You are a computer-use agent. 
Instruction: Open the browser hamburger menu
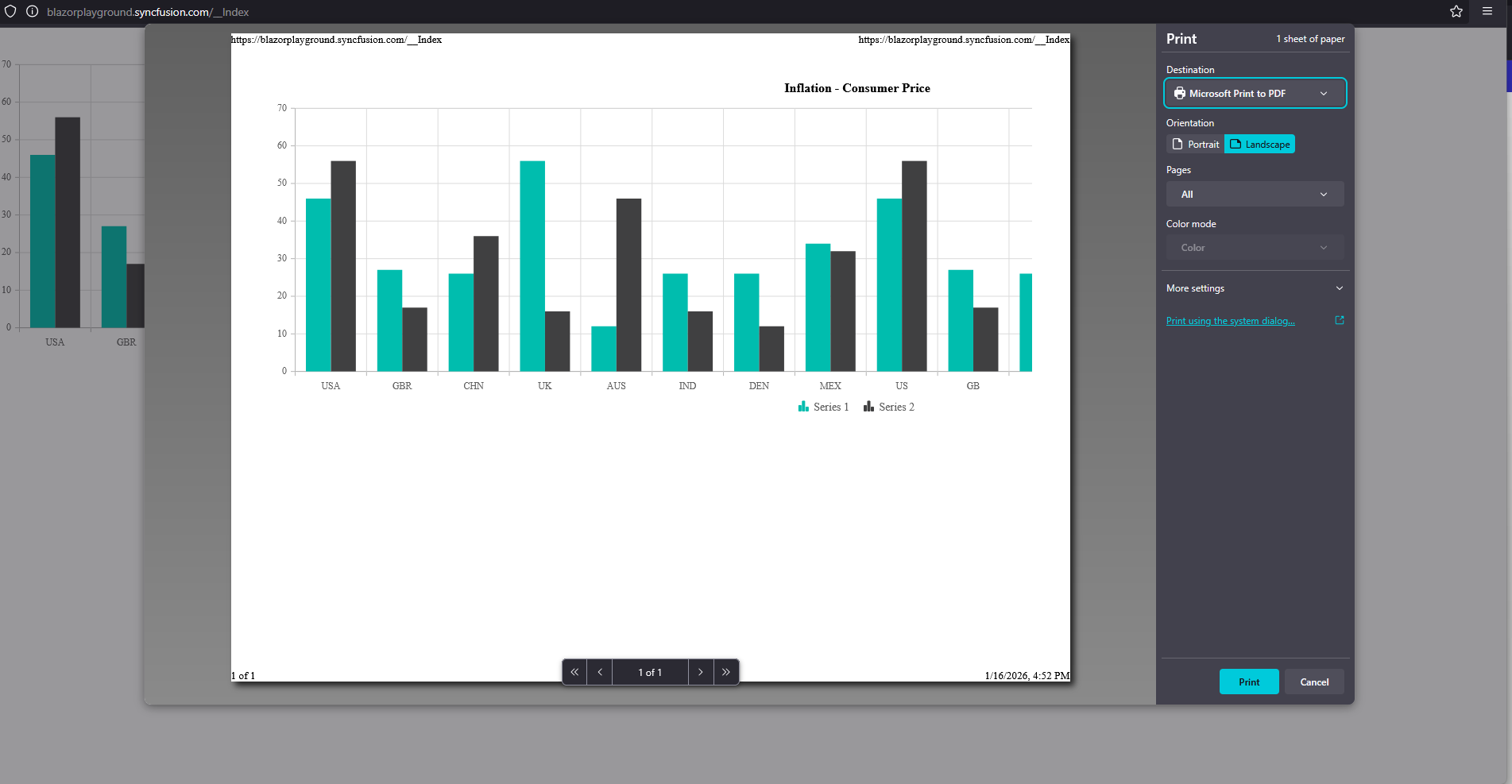1487,12
